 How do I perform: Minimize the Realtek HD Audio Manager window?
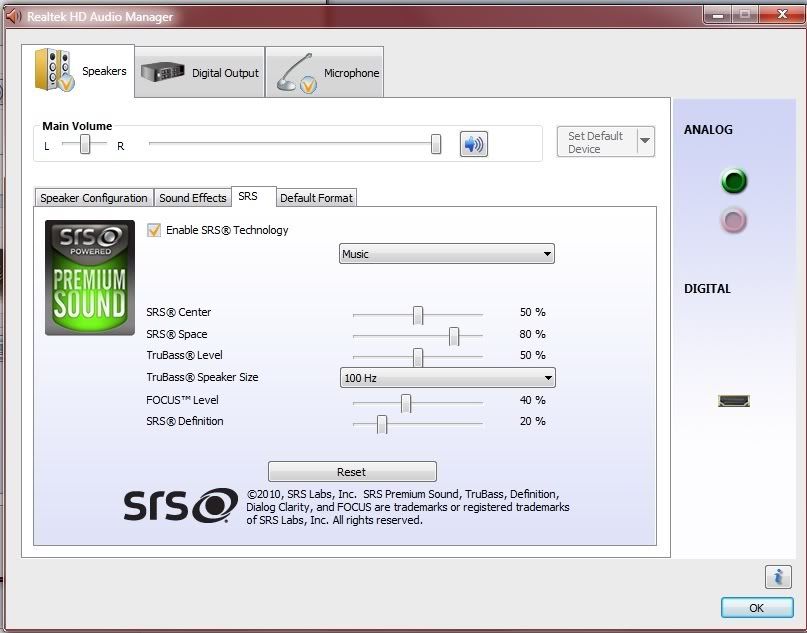[718, 14]
